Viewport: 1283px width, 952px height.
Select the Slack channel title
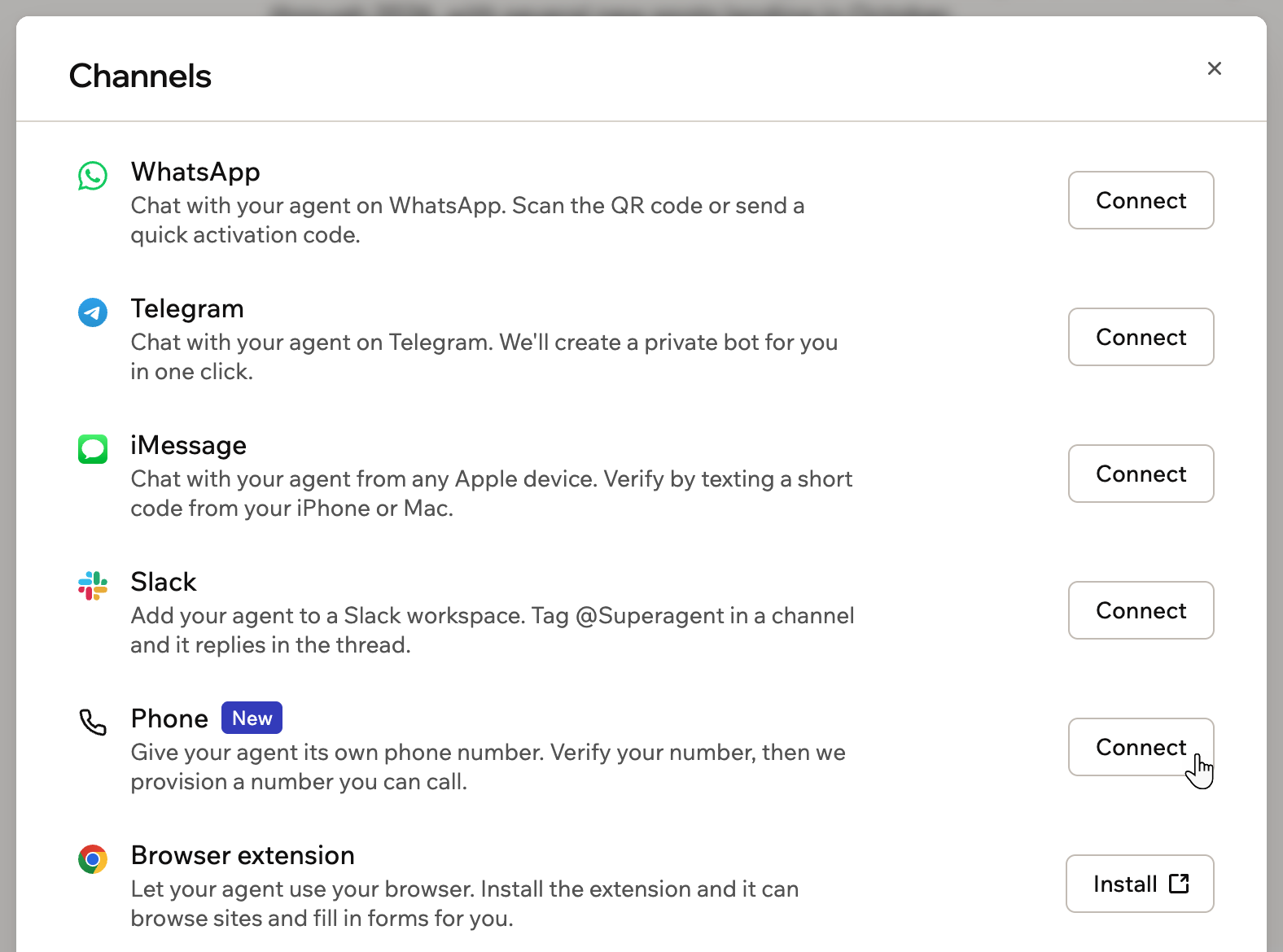click(x=164, y=582)
